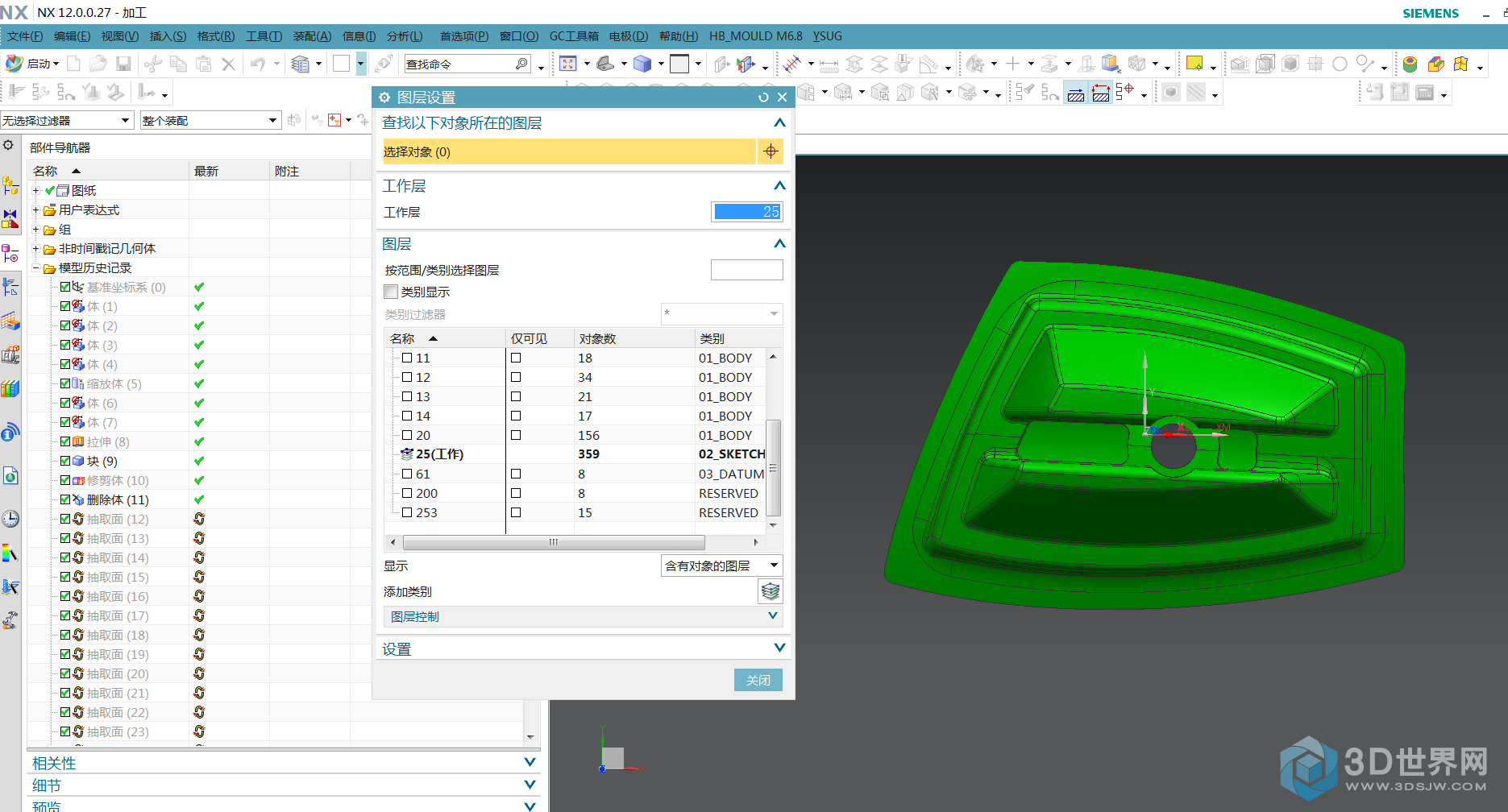
Task: Click the blue arrow hatched cut-level icon
Action: (1076, 93)
